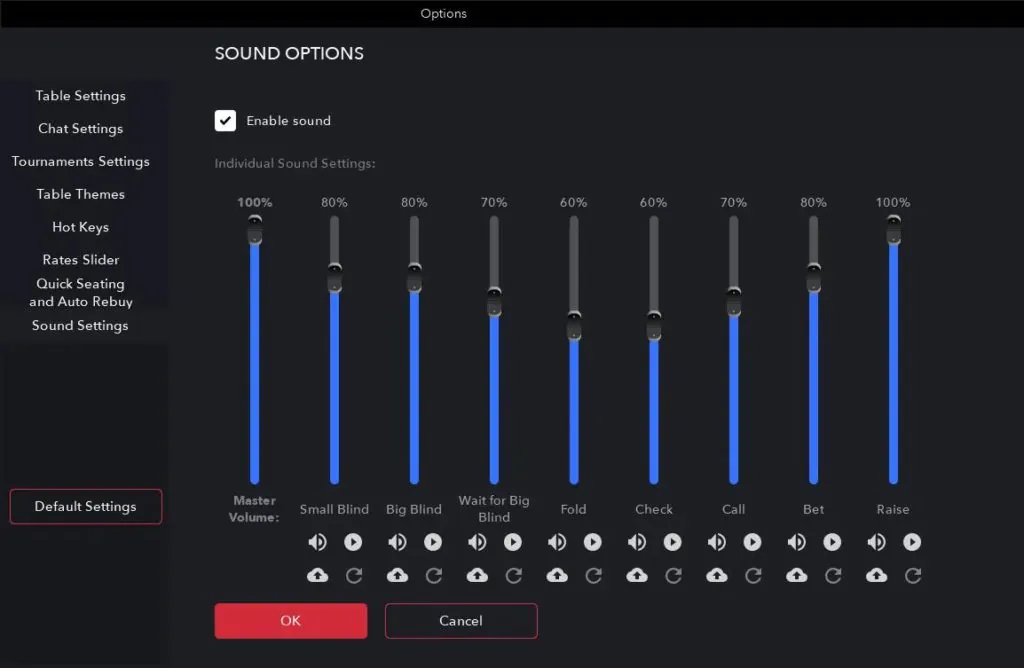This screenshot has height=668, width=1024.
Task: Mute the Small Blind sound
Action: [x=317, y=541]
